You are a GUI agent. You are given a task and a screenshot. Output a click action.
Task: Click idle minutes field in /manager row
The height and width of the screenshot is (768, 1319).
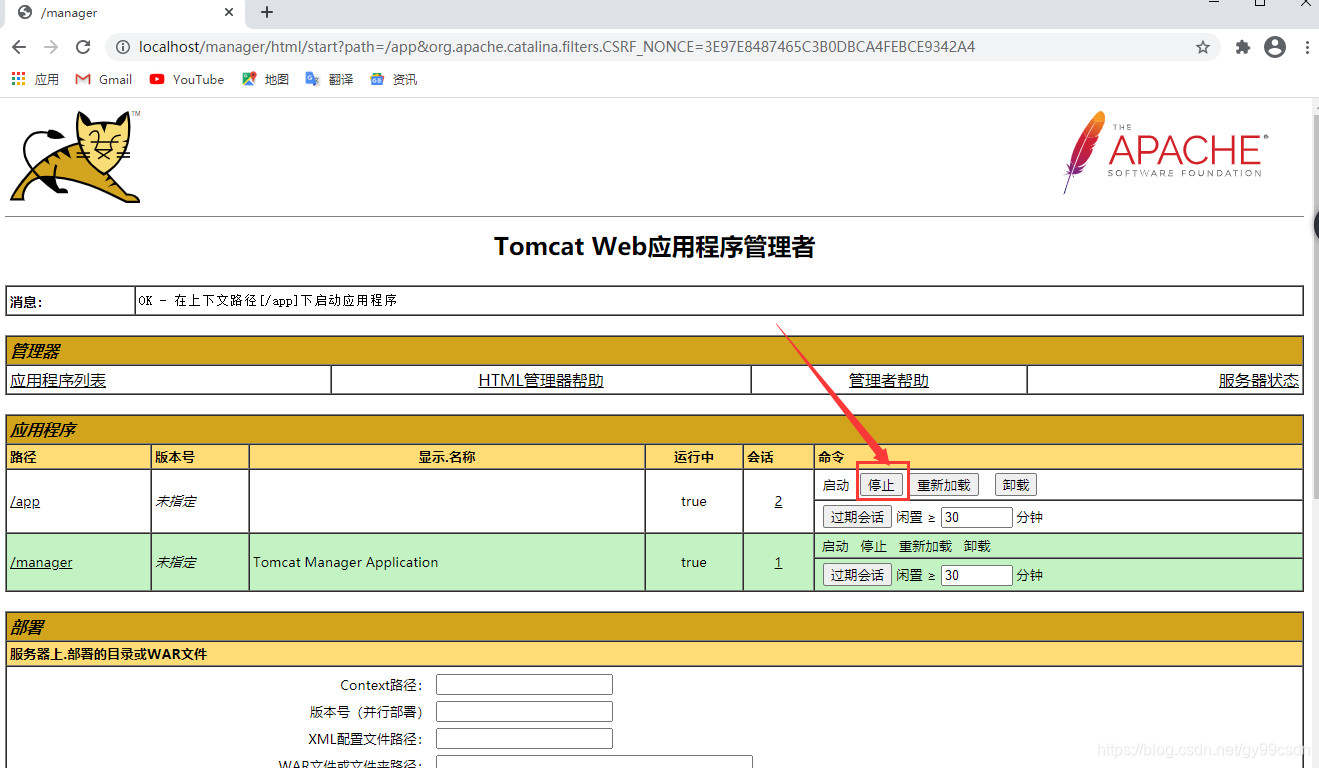point(977,575)
